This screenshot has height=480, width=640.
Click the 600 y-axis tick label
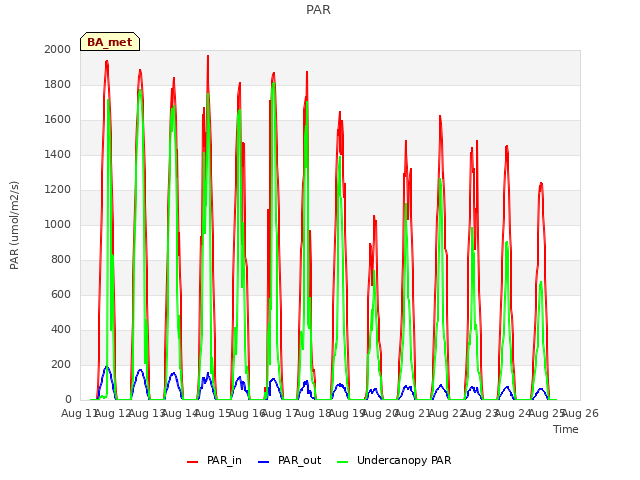click(x=61, y=294)
